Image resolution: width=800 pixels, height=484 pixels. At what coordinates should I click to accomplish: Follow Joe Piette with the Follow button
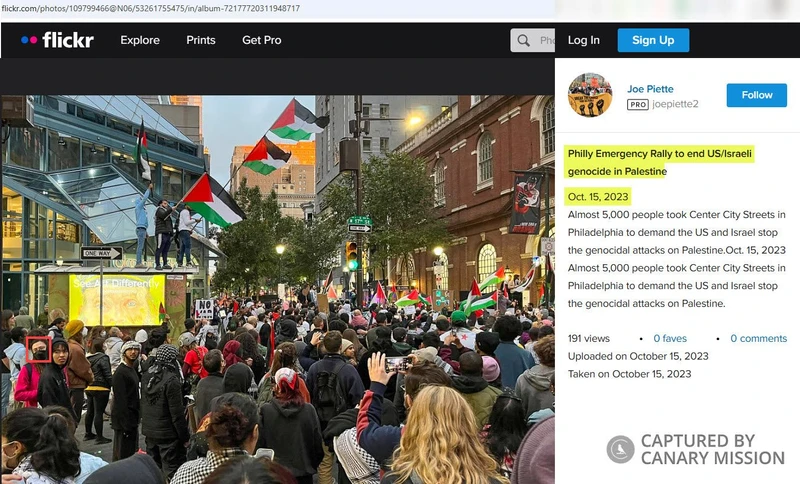point(757,95)
